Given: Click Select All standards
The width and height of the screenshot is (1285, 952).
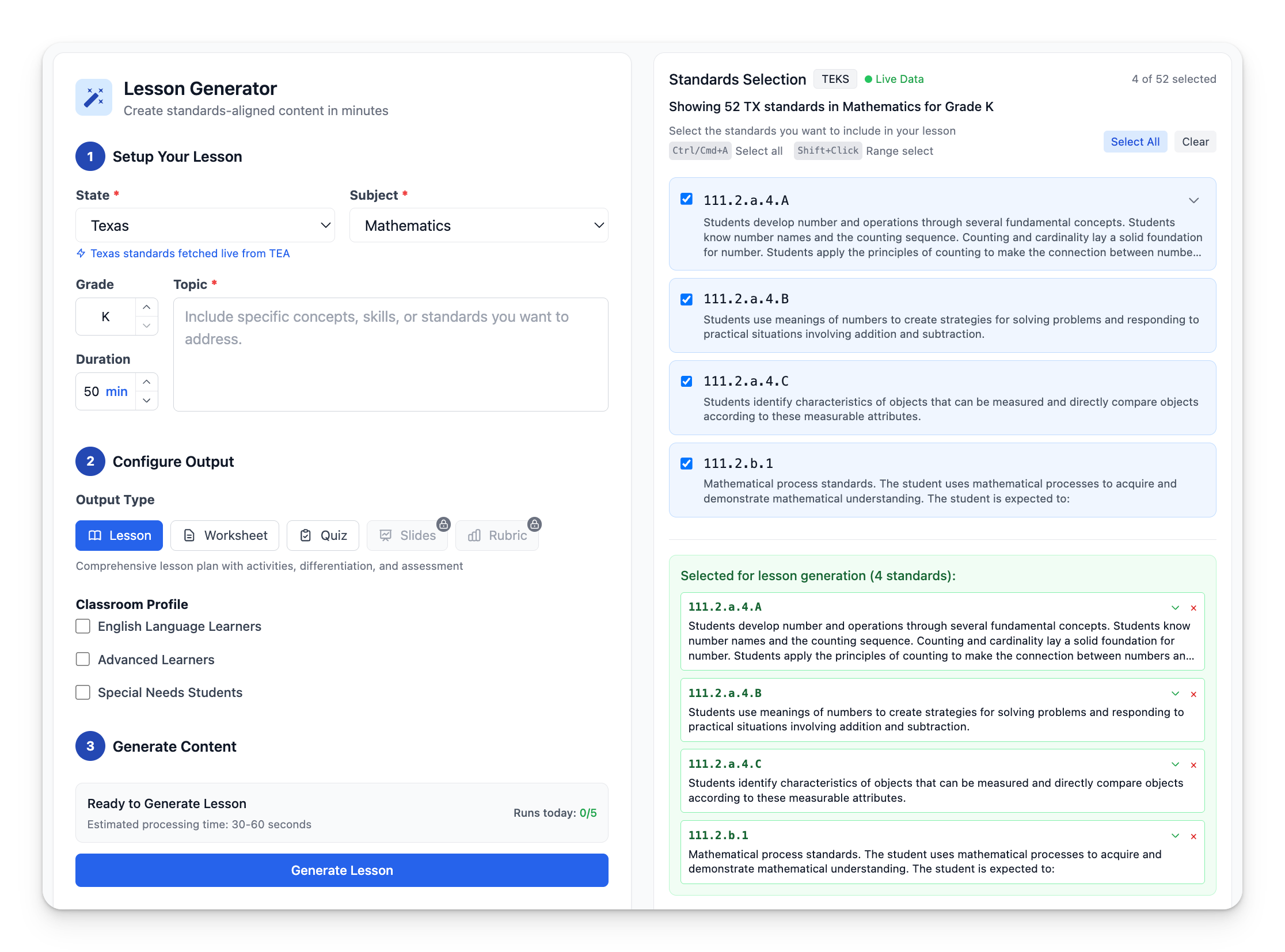Looking at the screenshot, I should [1135, 141].
